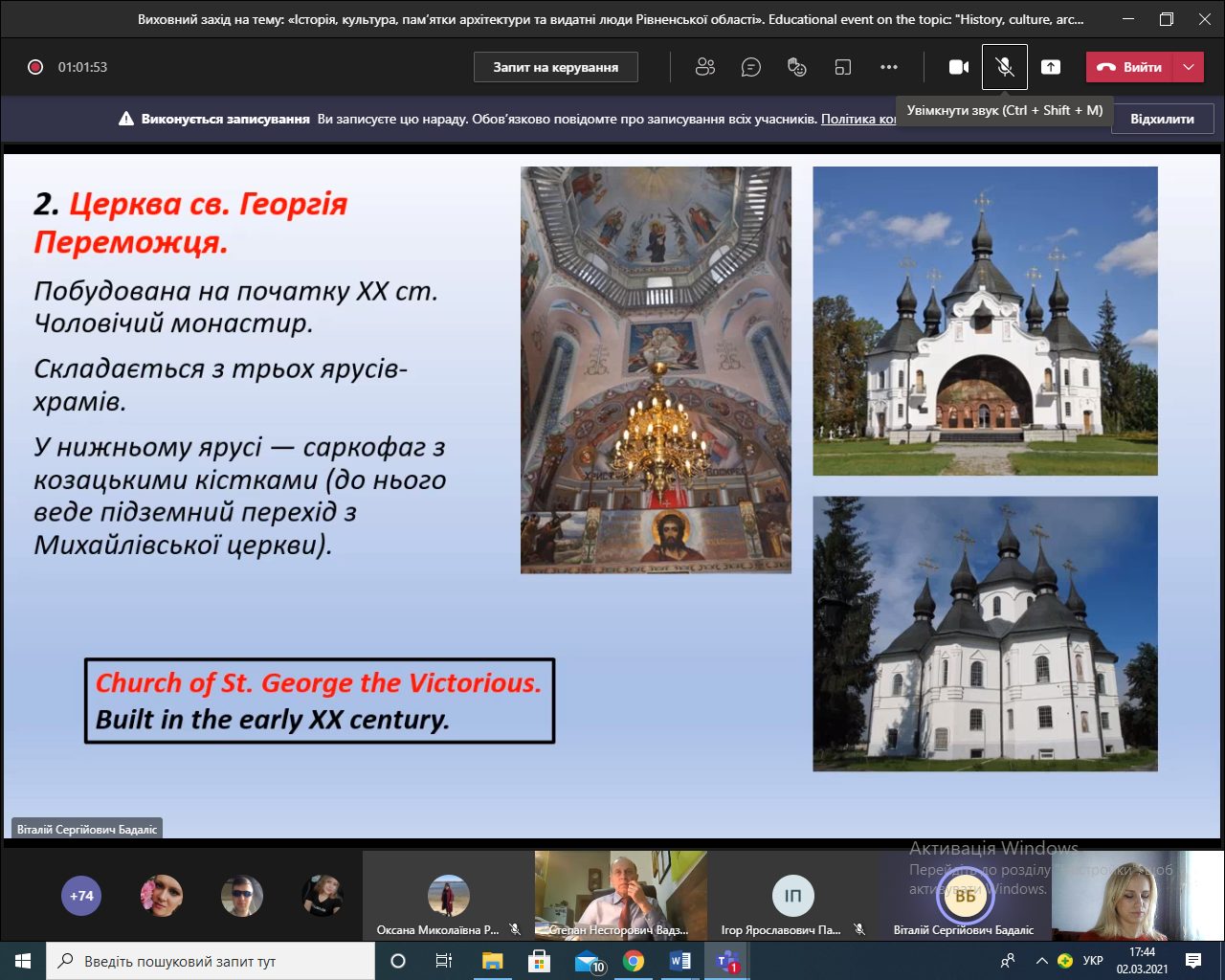Screen dimensions: 1225x980
Task: Open the participants panel
Action: [x=705, y=67]
